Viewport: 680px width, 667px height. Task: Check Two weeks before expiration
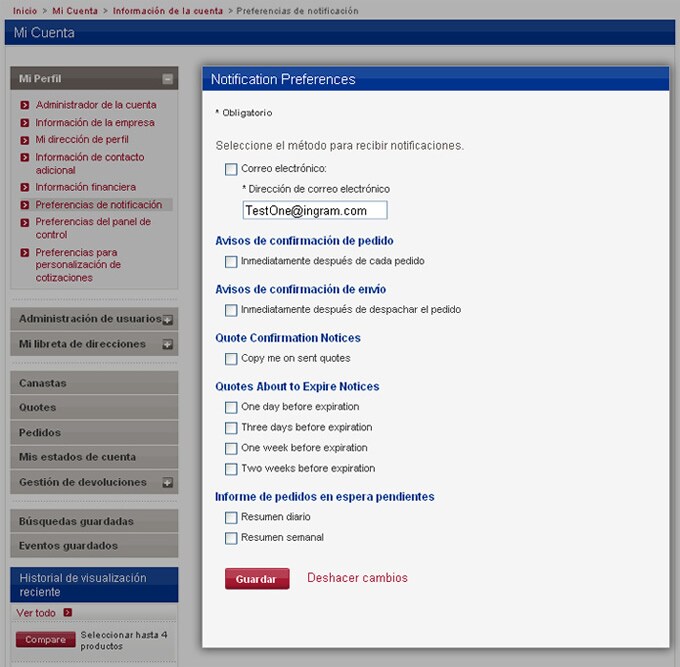click(231, 469)
